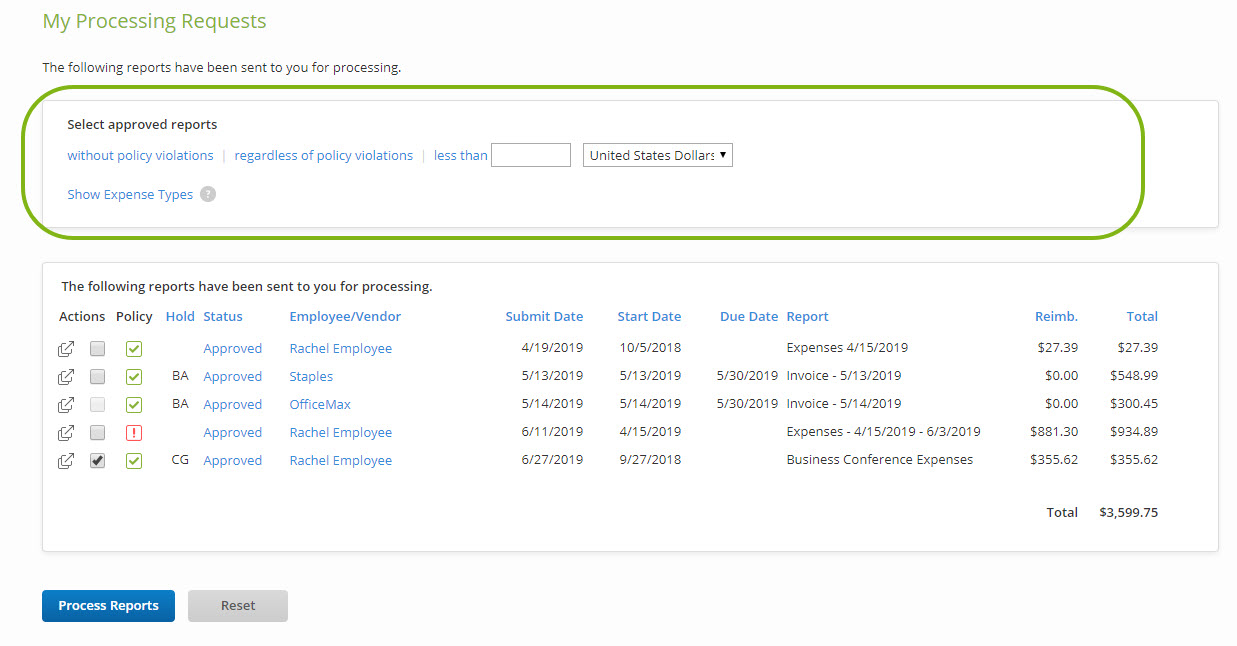1237x646 pixels.
Task: Open the Expenses 4/15/2019 report via its action icon
Action: tap(66, 348)
